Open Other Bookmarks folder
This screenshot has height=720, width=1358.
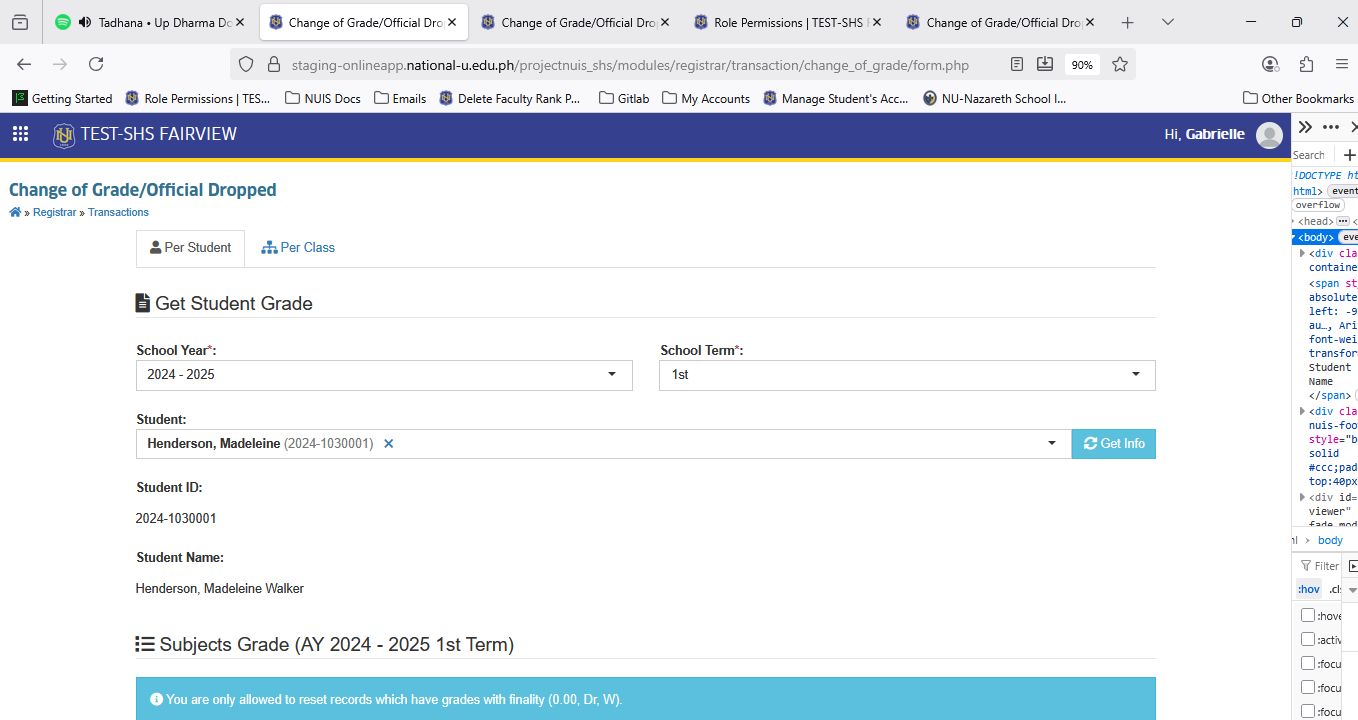(x=1298, y=98)
